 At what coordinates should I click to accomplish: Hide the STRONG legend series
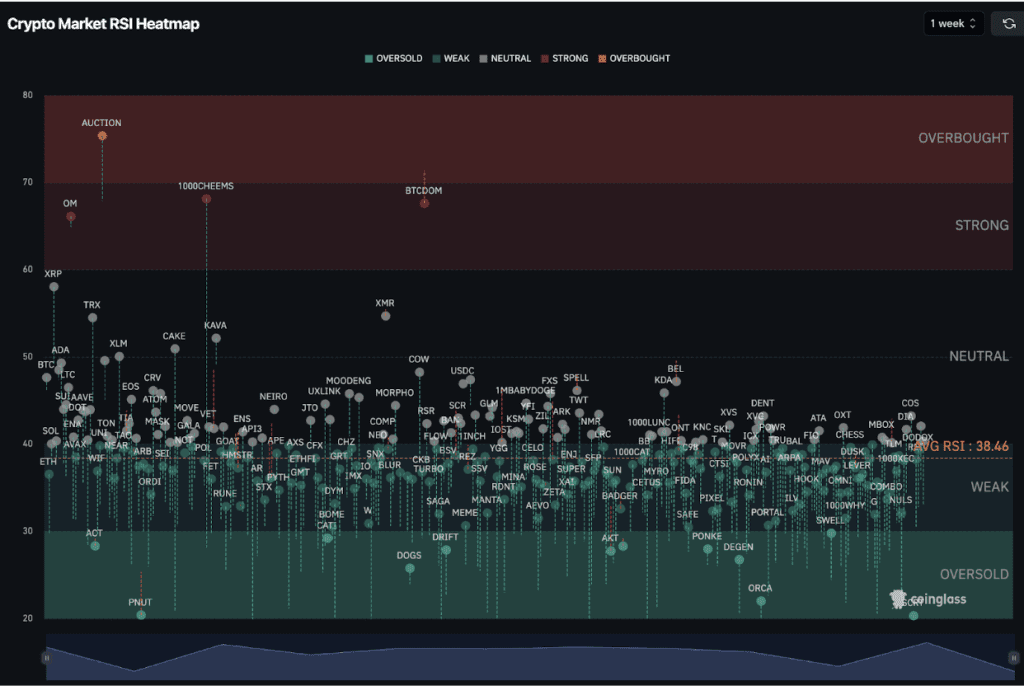(564, 58)
